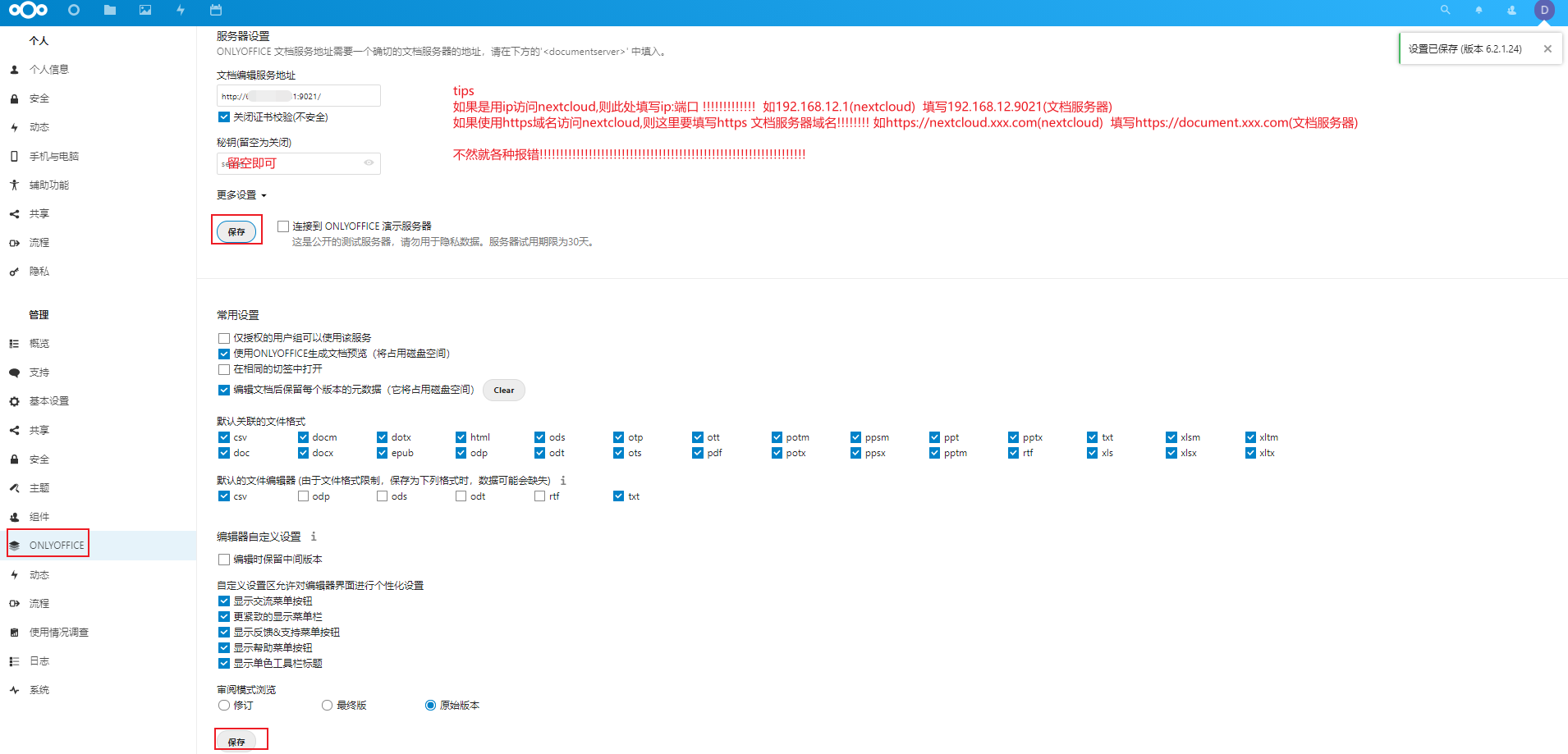Toggle docx associated format checkbox

303,453
